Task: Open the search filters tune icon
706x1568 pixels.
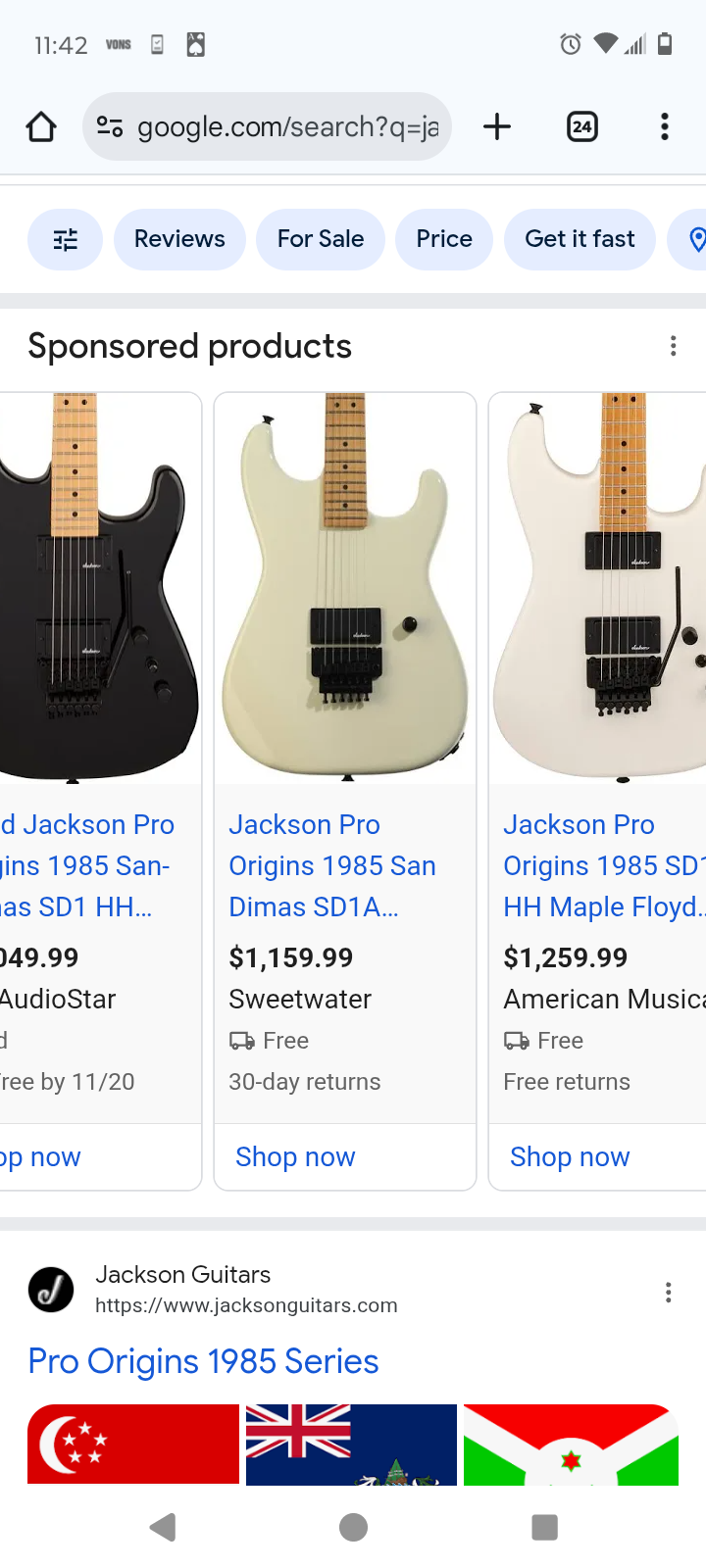Action: [65, 239]
